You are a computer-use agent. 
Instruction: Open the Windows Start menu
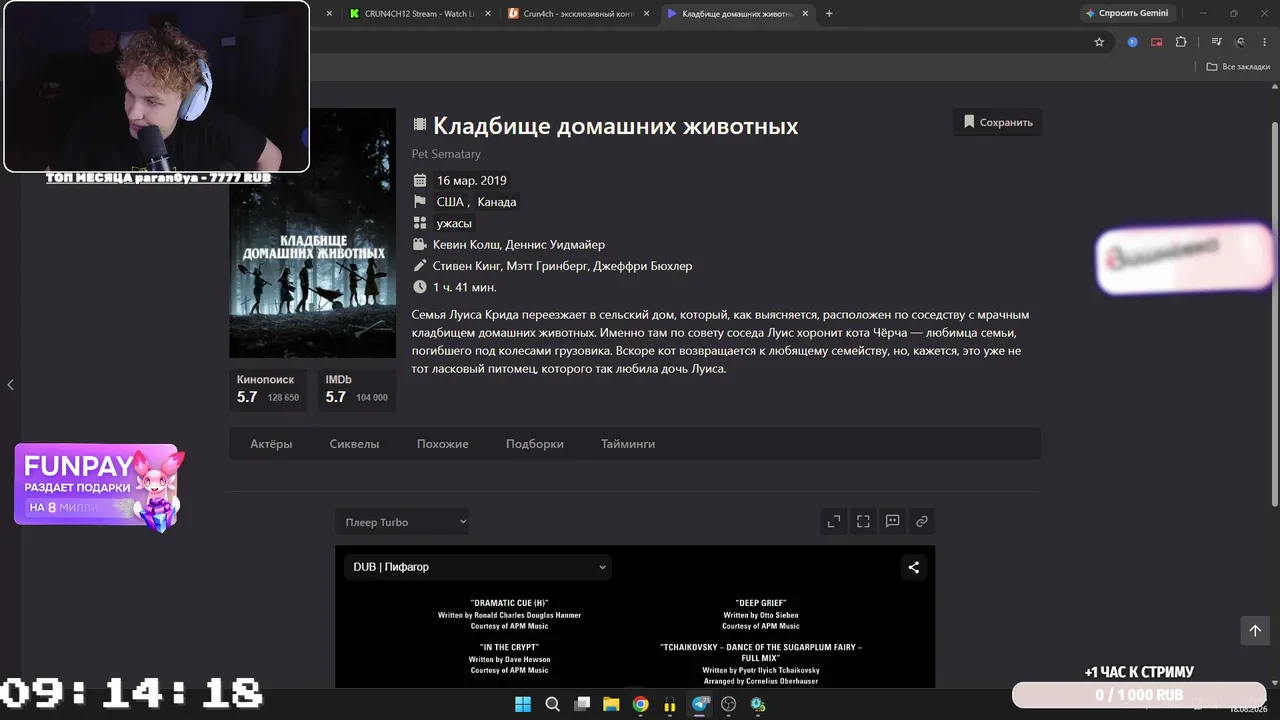point(523,704)
